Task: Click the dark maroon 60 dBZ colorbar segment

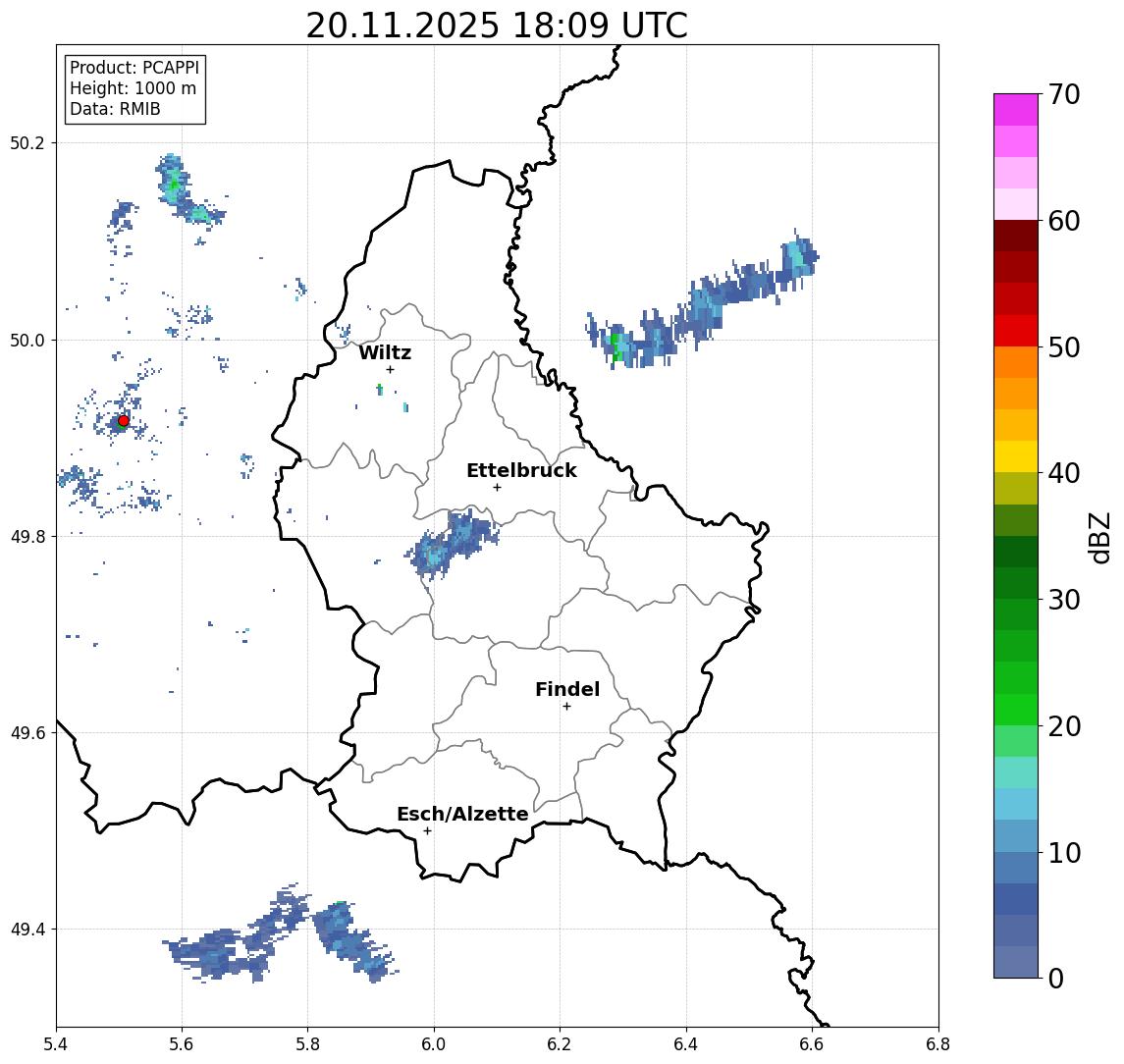Action: [1016, 236]
